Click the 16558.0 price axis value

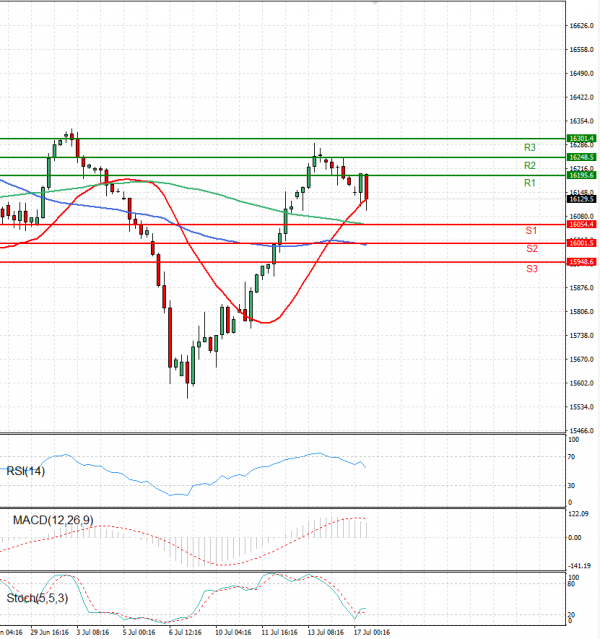[x=581, y=50]
